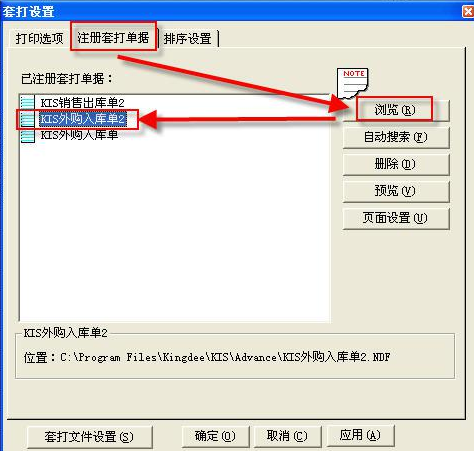
Task: Click the 取消(C) cancel button
Action: click(x=287, y=436)
